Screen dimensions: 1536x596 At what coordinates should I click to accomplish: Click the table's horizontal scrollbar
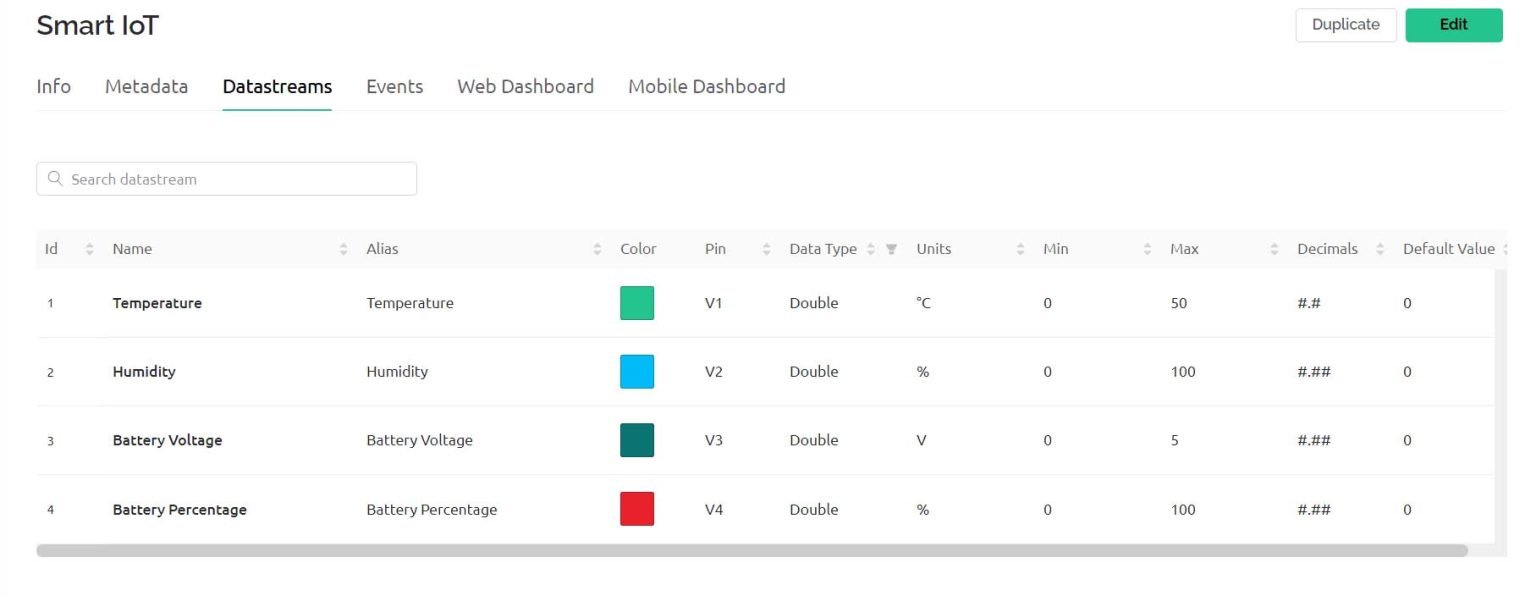click(750, 551)
